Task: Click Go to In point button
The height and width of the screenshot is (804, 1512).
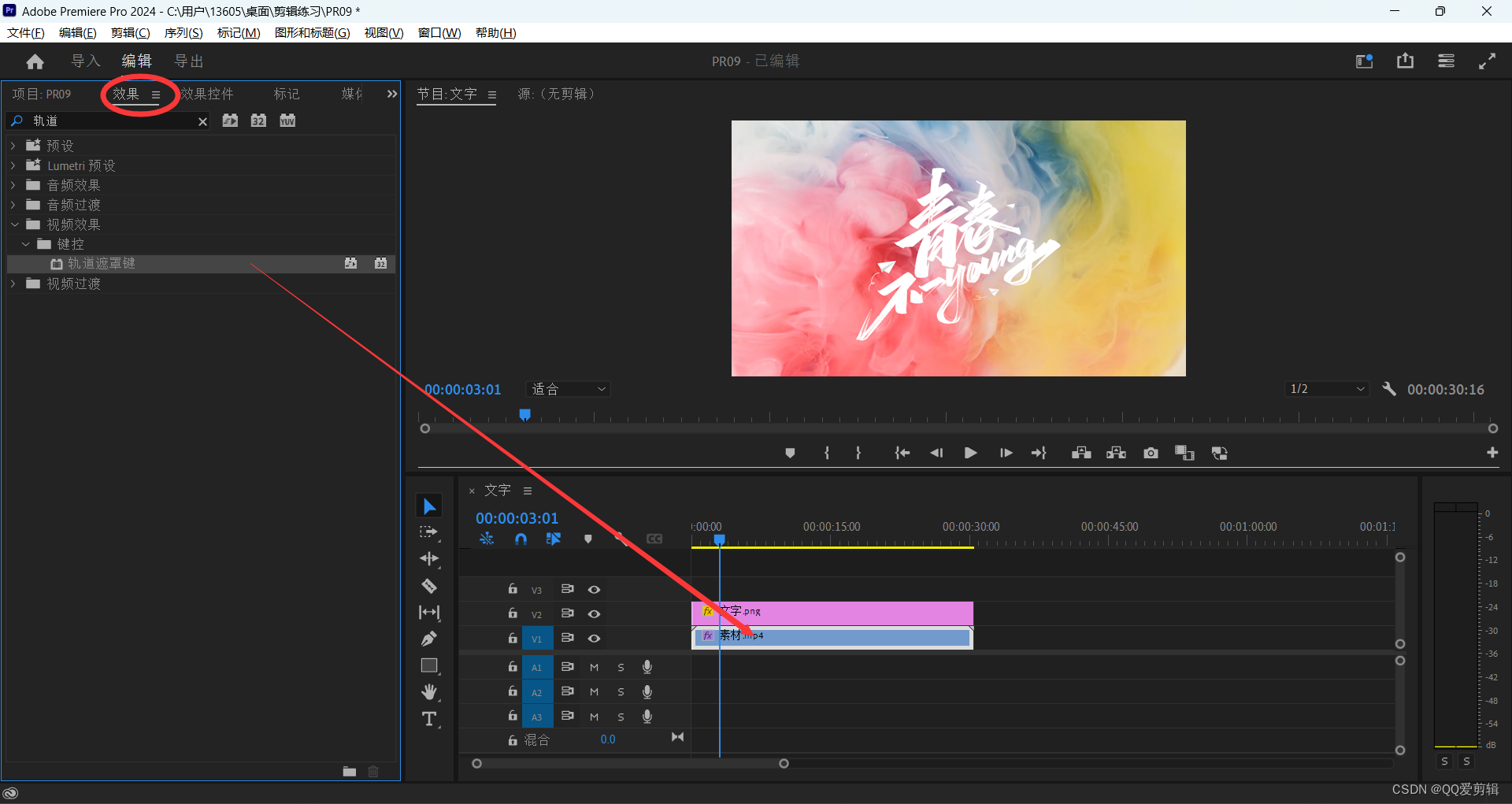Action: pos(902,453)
